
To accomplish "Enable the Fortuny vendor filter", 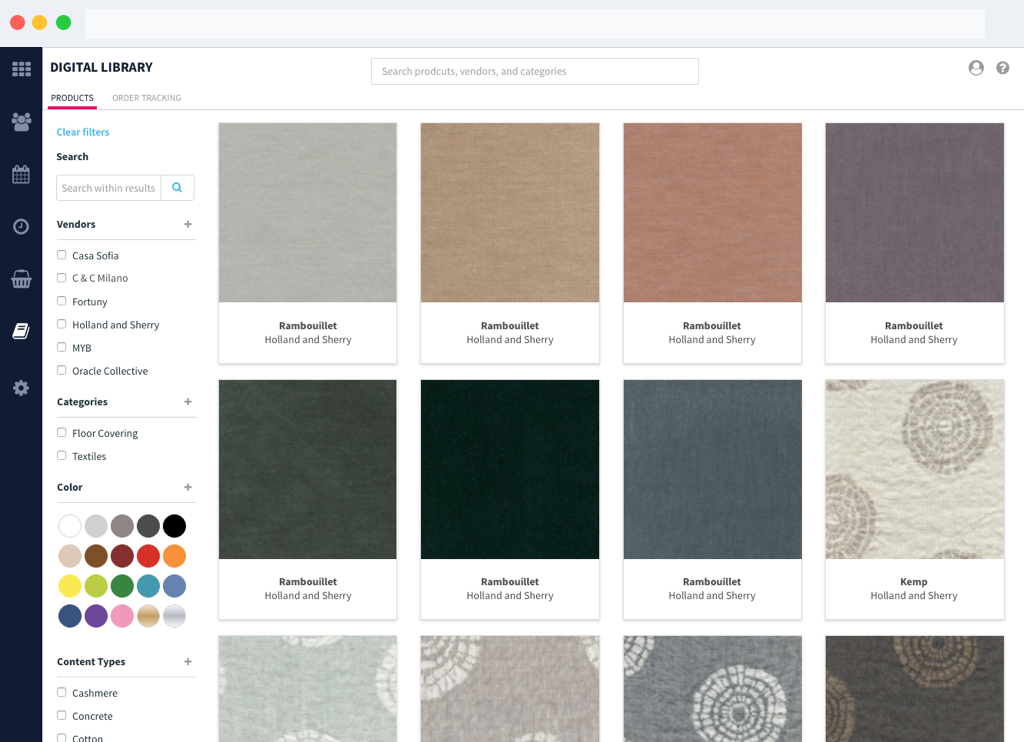I will click(x=61, y=301).
